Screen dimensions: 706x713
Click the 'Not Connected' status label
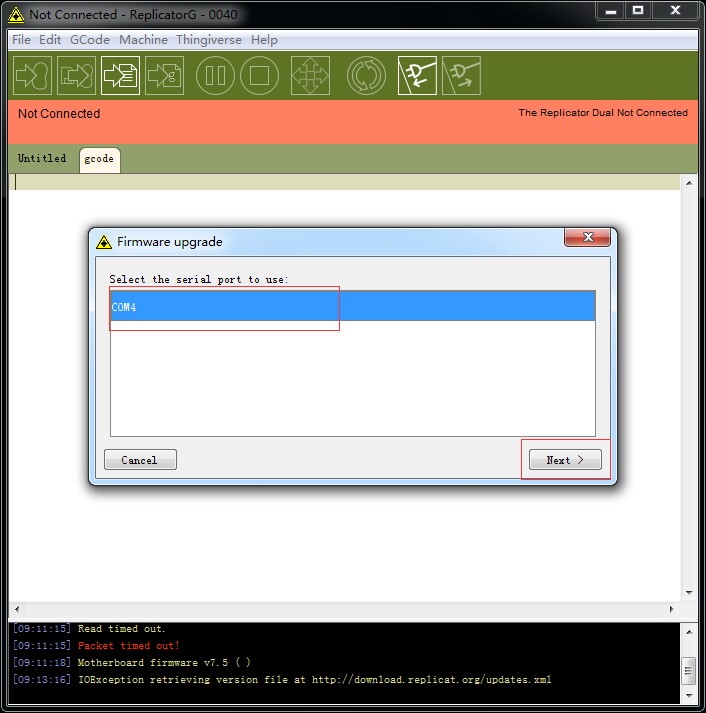click(59, 114)
